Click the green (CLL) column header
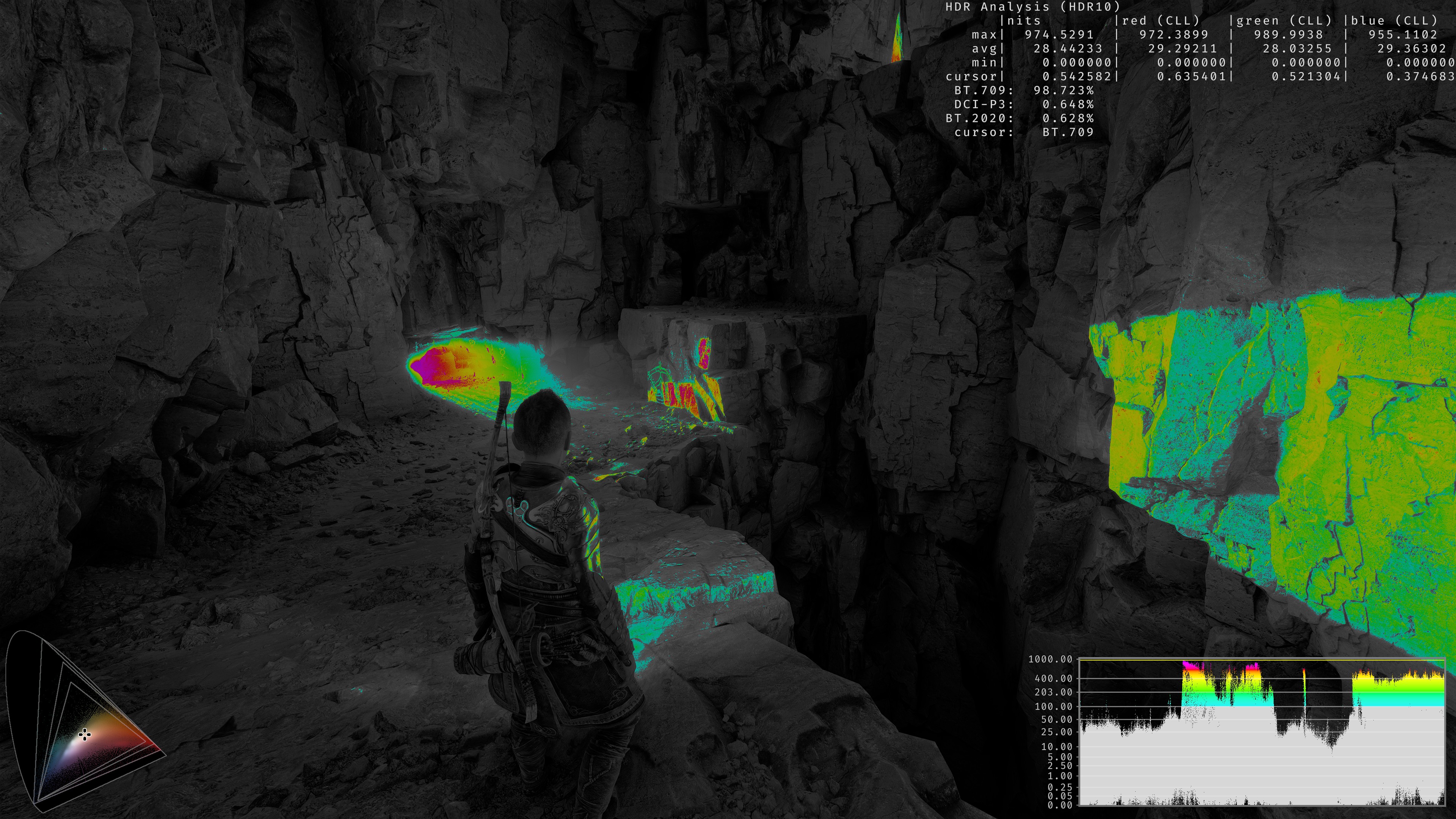This screenshot has height=819, width=1456. click(x=1284, y=21)
